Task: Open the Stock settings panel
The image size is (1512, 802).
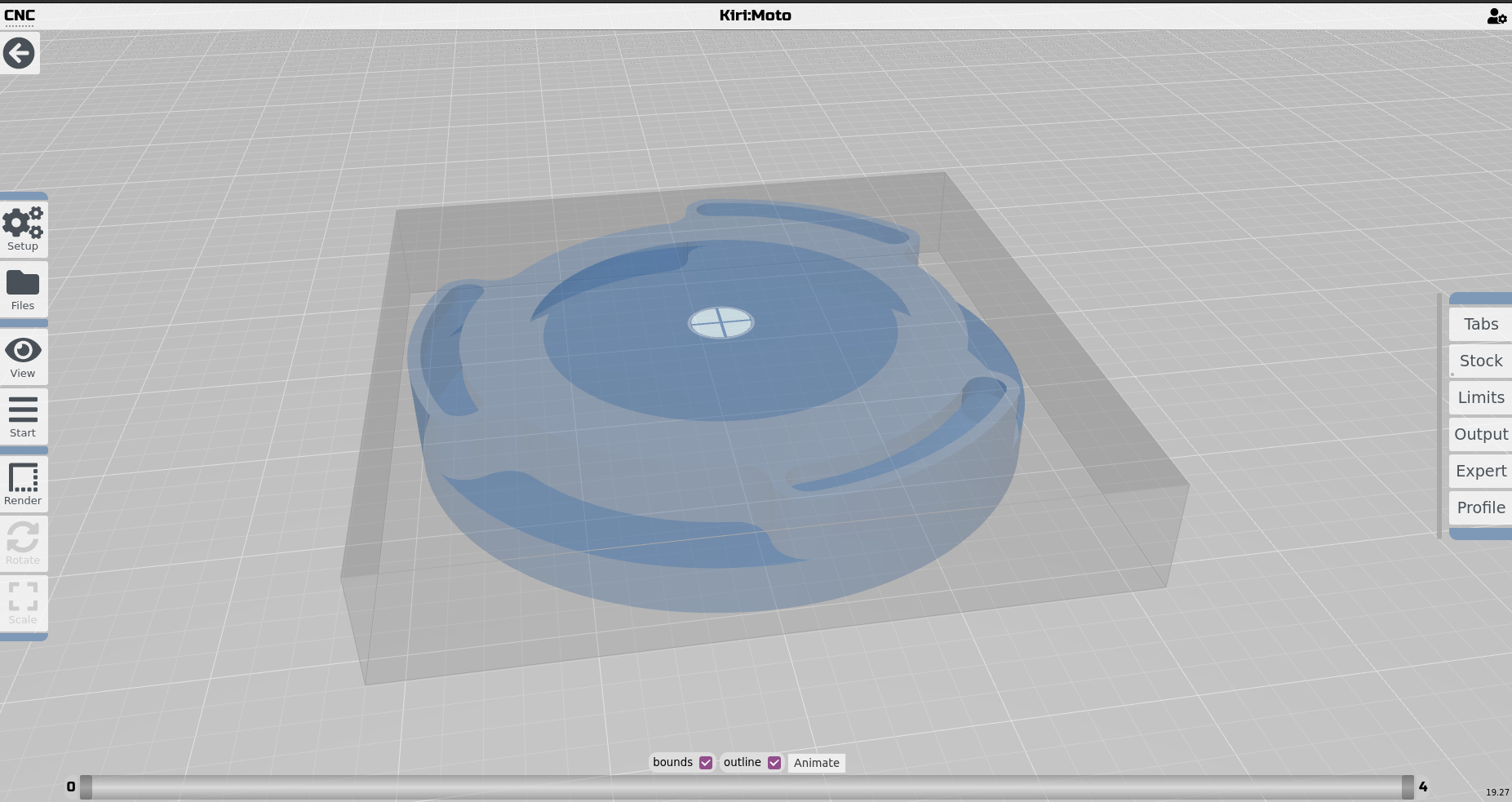Action: click(x=1479, y=361)
